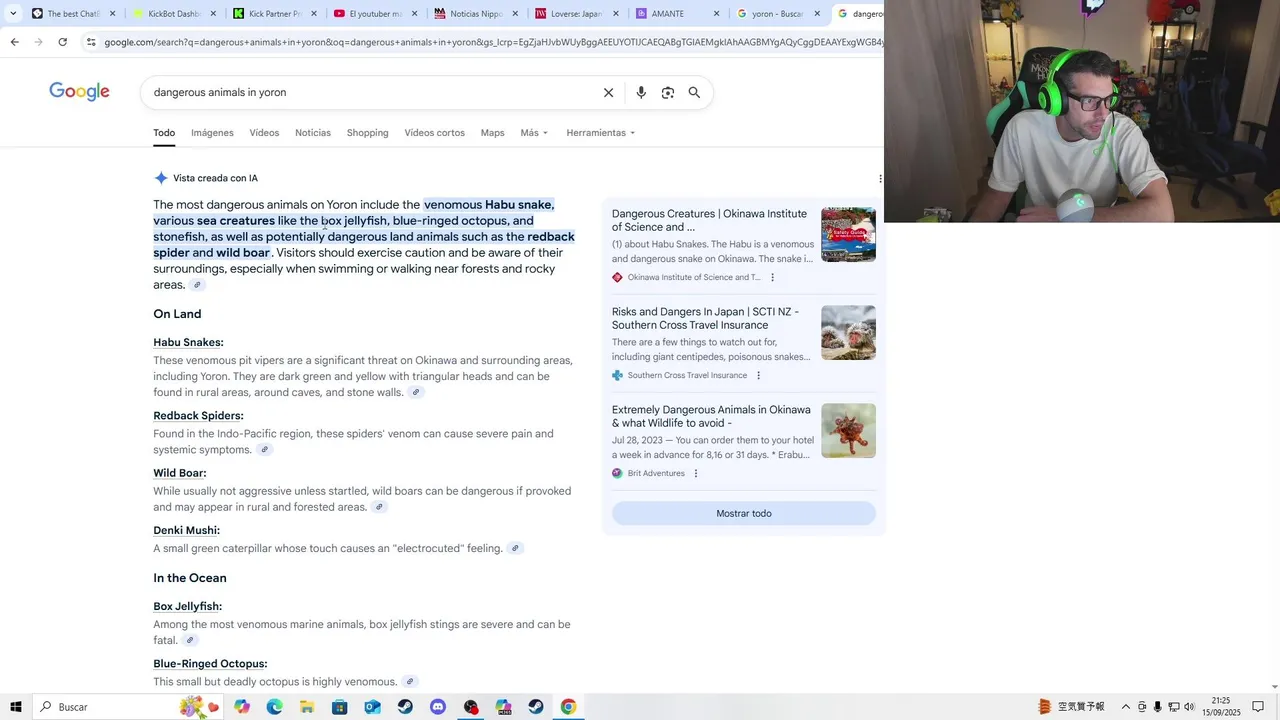Open File Explorer from taskbar
The width and height of the screenshot is (1280, 720).
tap(307, 707)
